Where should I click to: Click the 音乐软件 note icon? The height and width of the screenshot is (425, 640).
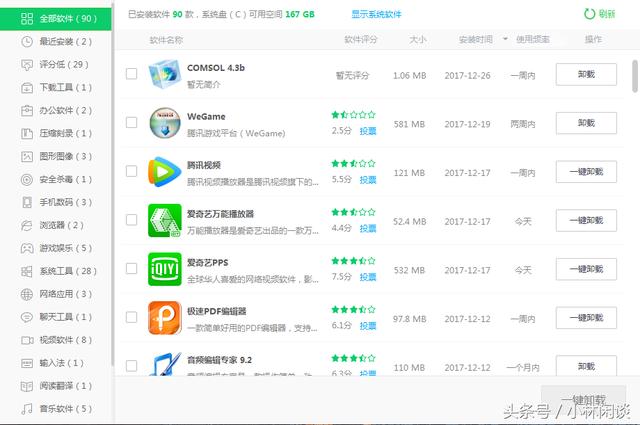tap(27, 409)
